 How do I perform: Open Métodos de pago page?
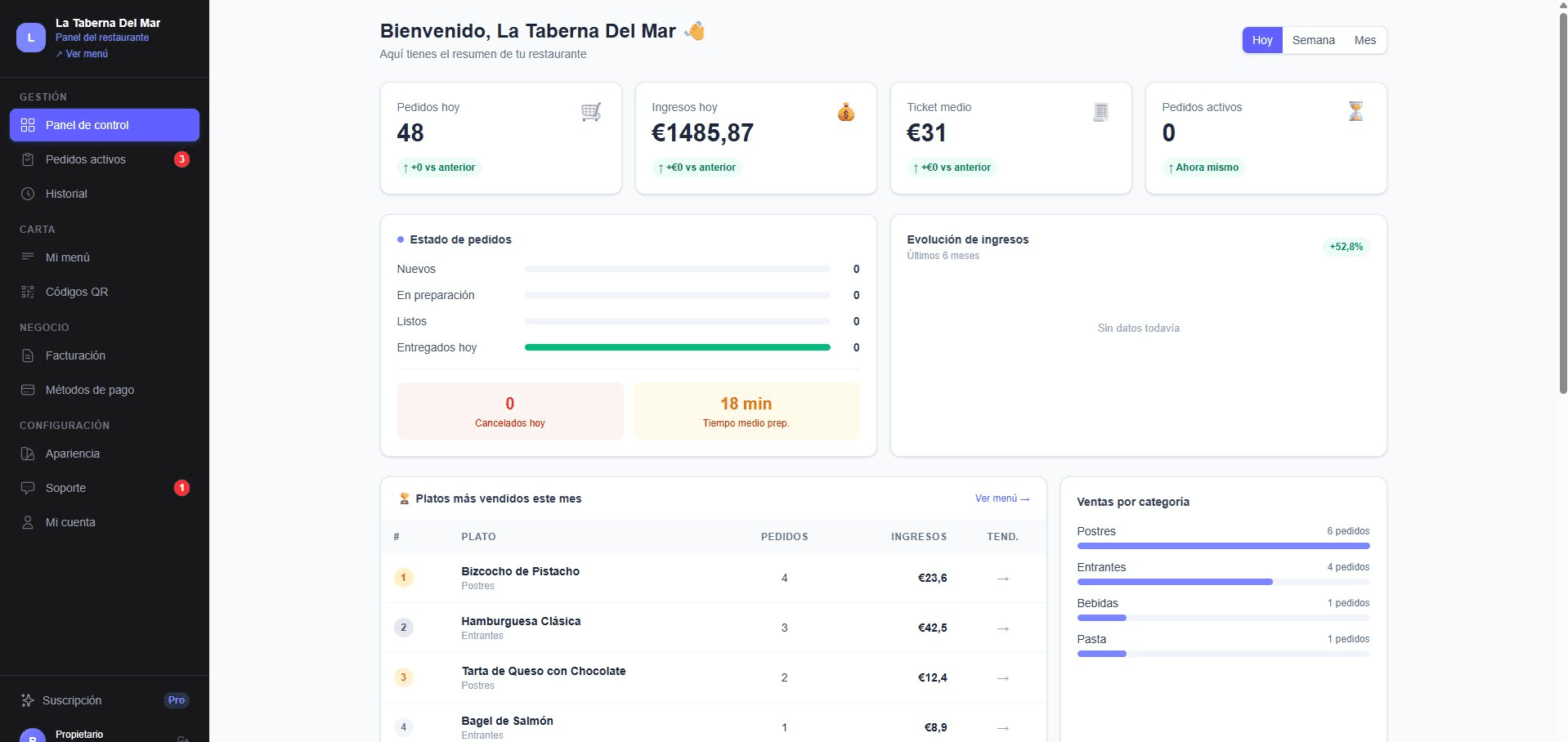pyautogui.click(x=105, y=390)
